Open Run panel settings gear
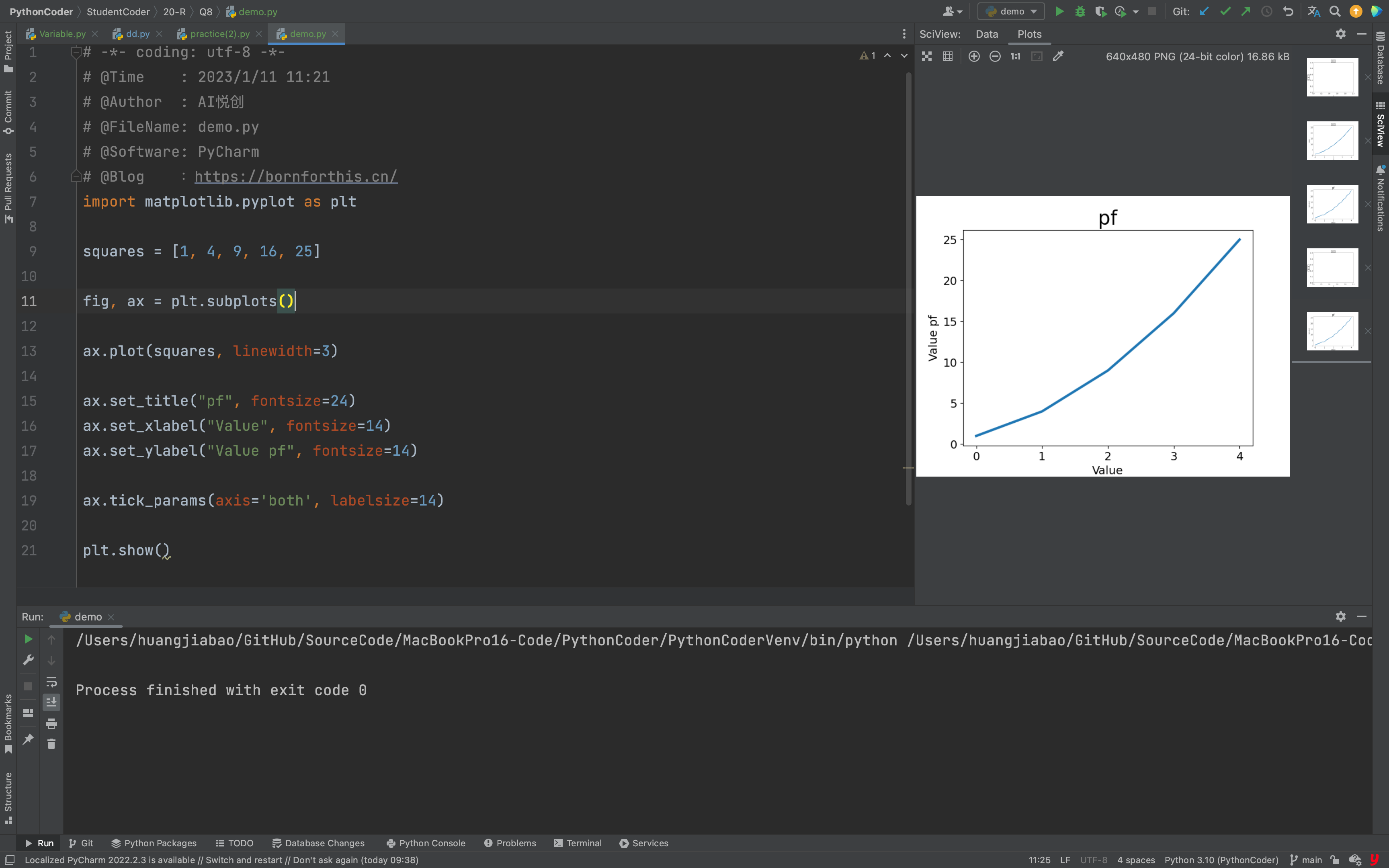Screen dimensions: 1389x868 tap(1340, 616)
